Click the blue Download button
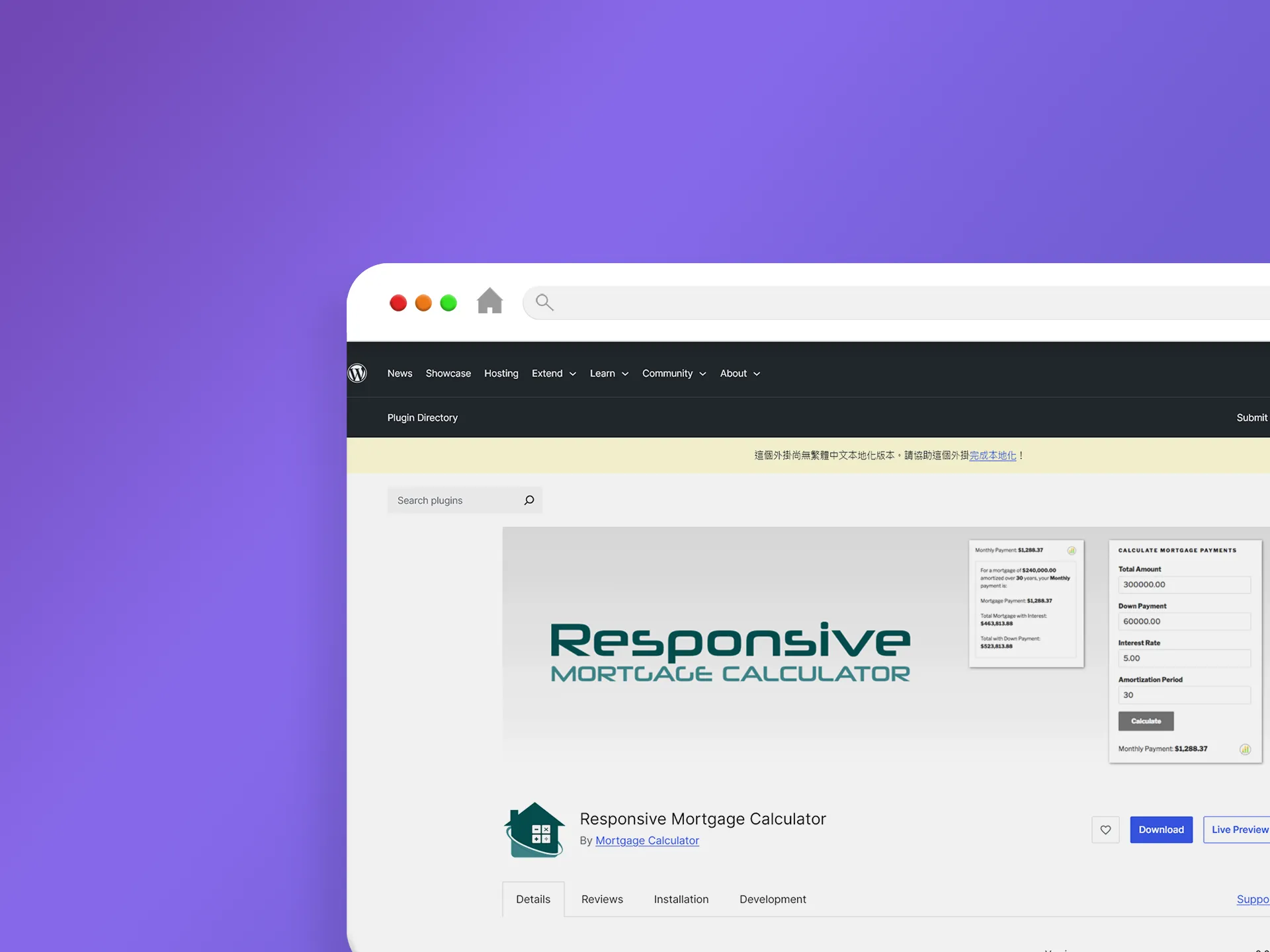Image resolution: width=1270 pixels, height=952 pixels. pyautogui.click(x=1162, y=830)
